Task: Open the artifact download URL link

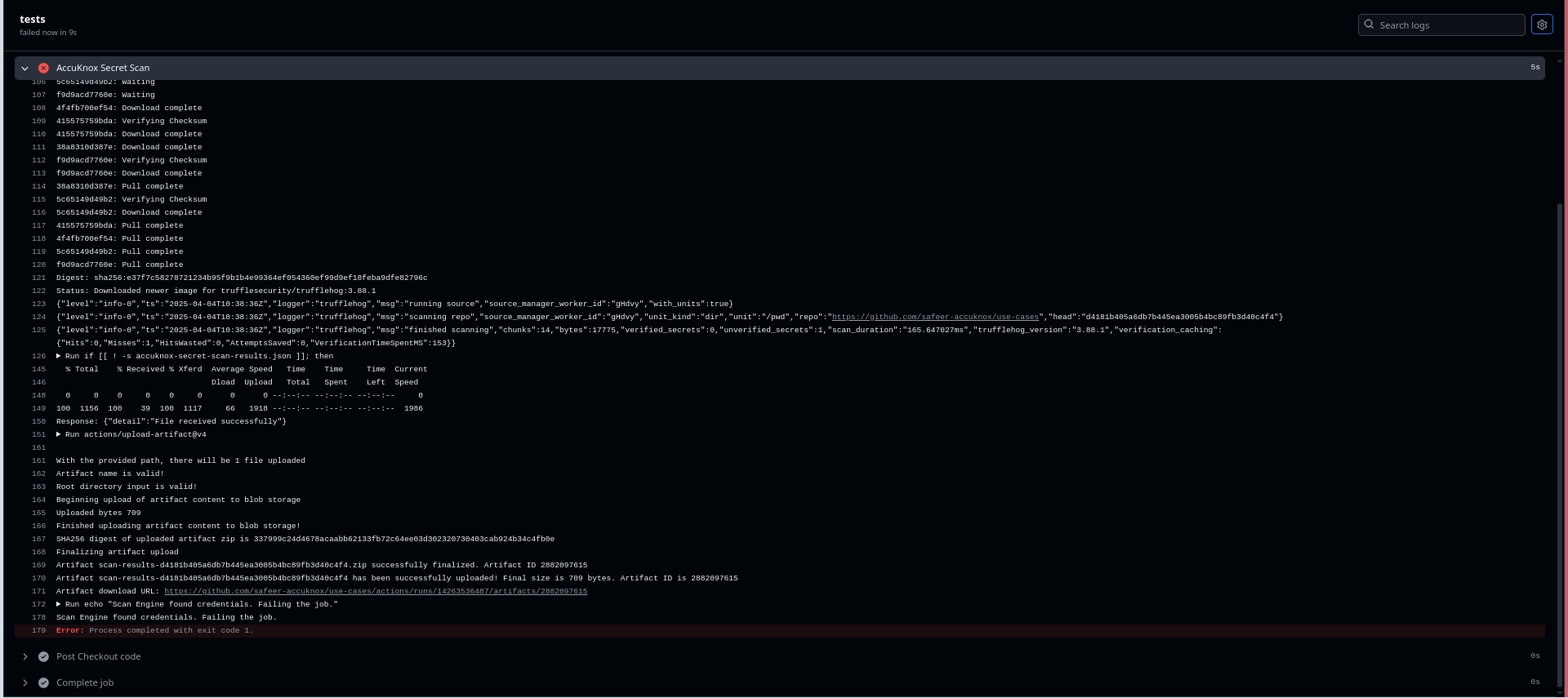Action: pyautogui.click(x=376, y=591)
